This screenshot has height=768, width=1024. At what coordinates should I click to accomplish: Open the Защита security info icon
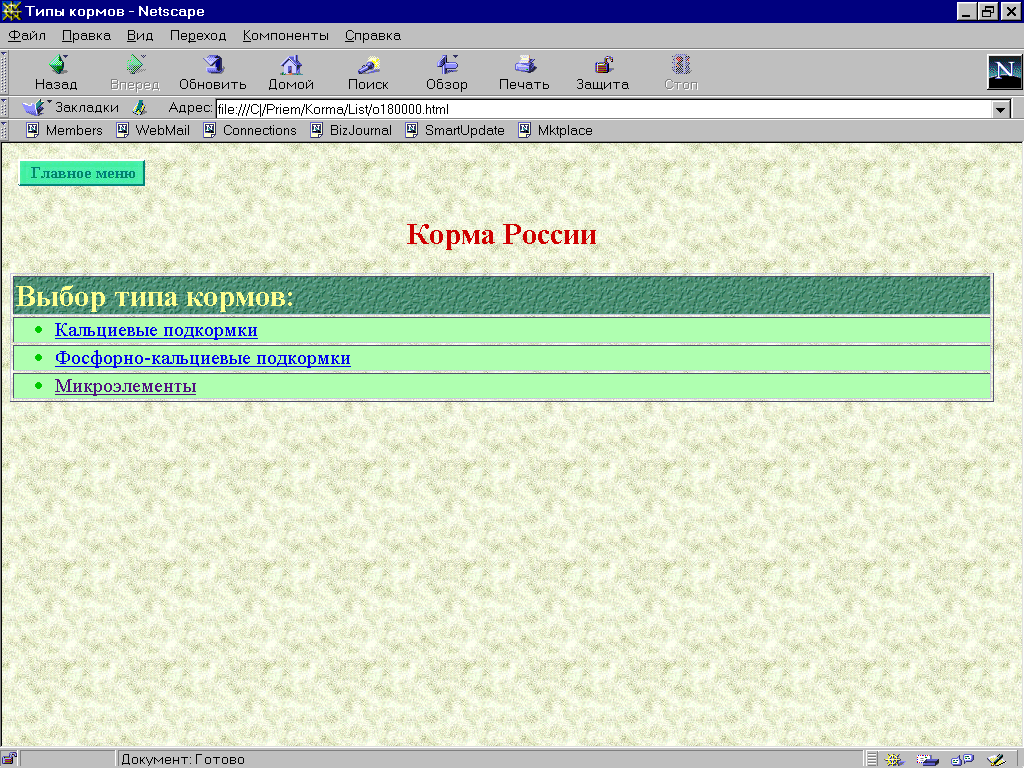[602, 66]
